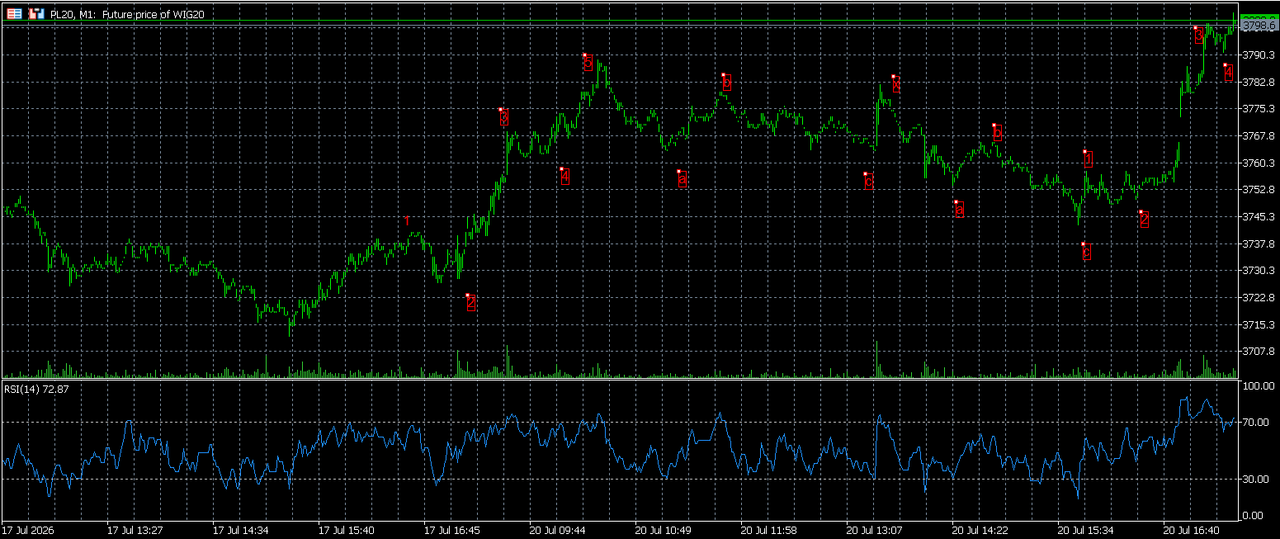This screenshot has width=1280, height=539.
Task: Click the 3775.3 price level on the scale
Action: pos(1257,109)
